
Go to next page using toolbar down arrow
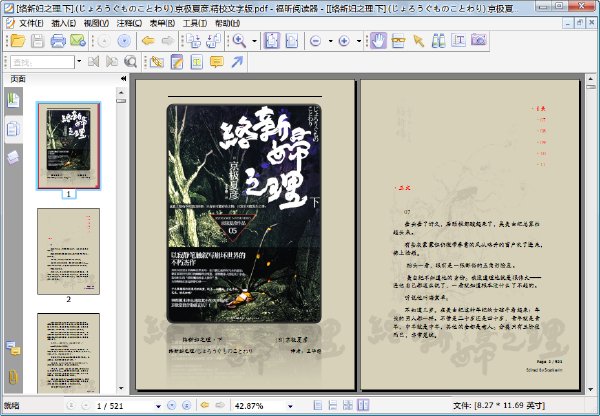(124, 41)
